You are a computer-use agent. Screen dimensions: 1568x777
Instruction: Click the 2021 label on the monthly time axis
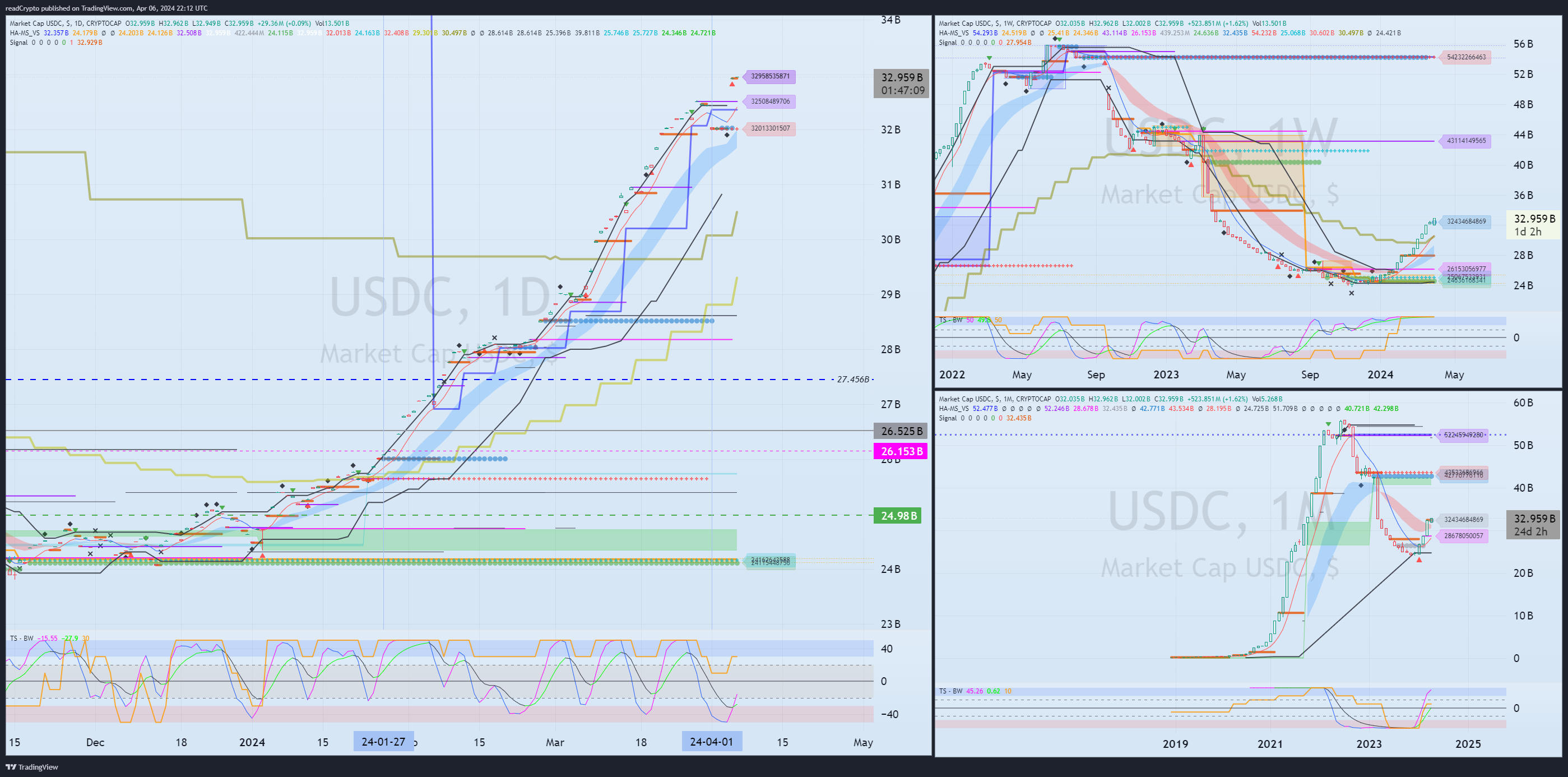(1270, 743)
